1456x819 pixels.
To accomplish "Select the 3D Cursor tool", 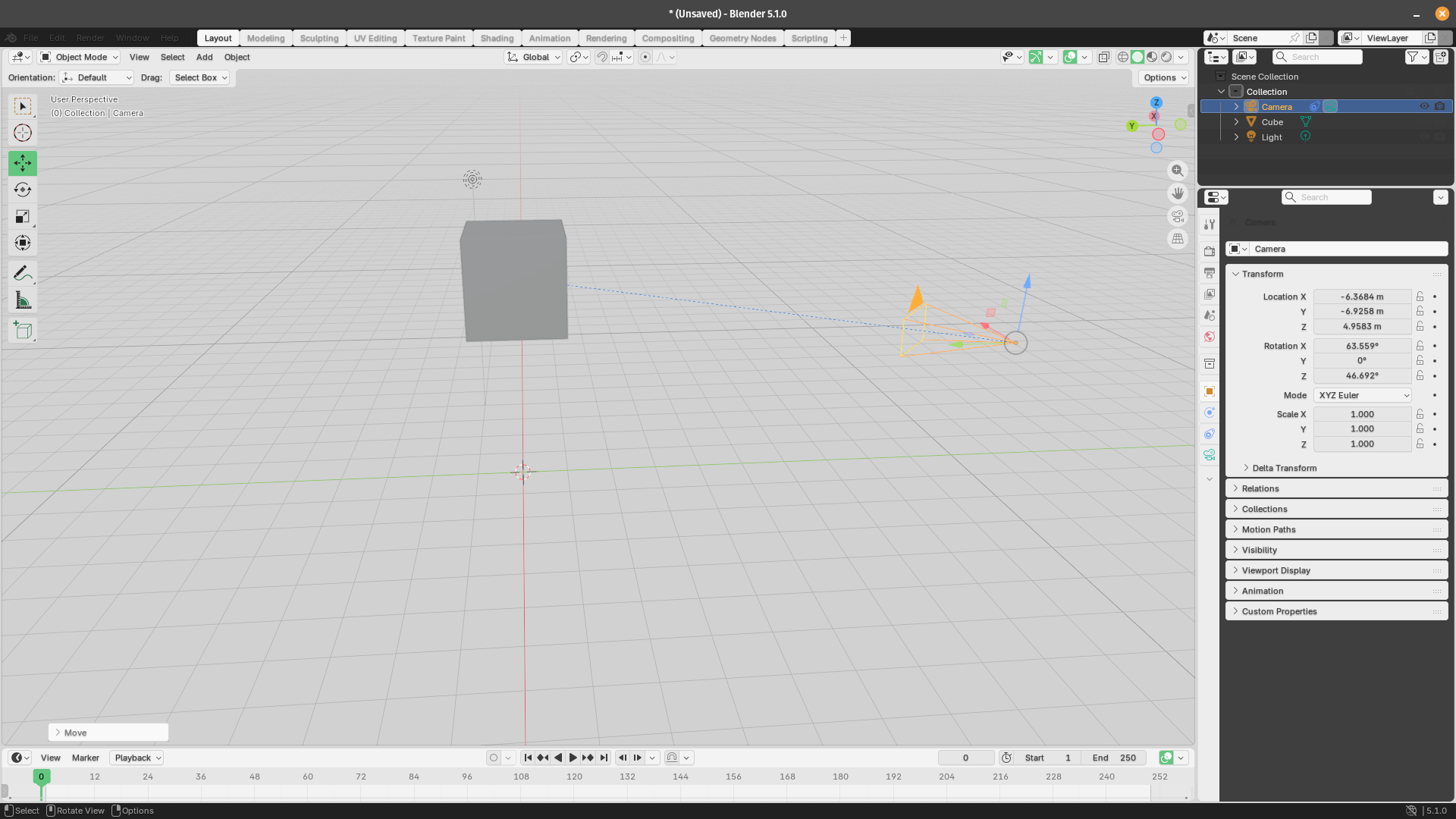I will click(23, 133).
